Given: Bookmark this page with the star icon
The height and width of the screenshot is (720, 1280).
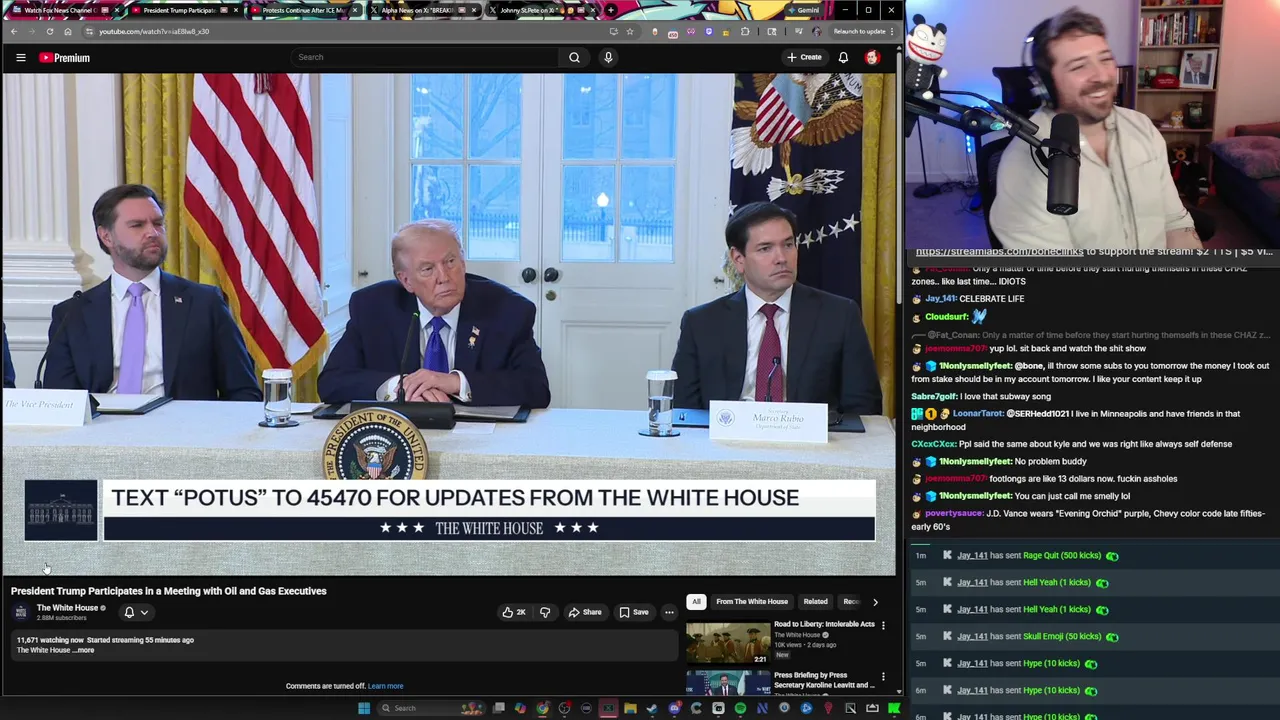Looking at the screenshot, I should click(x=630, y=31).
